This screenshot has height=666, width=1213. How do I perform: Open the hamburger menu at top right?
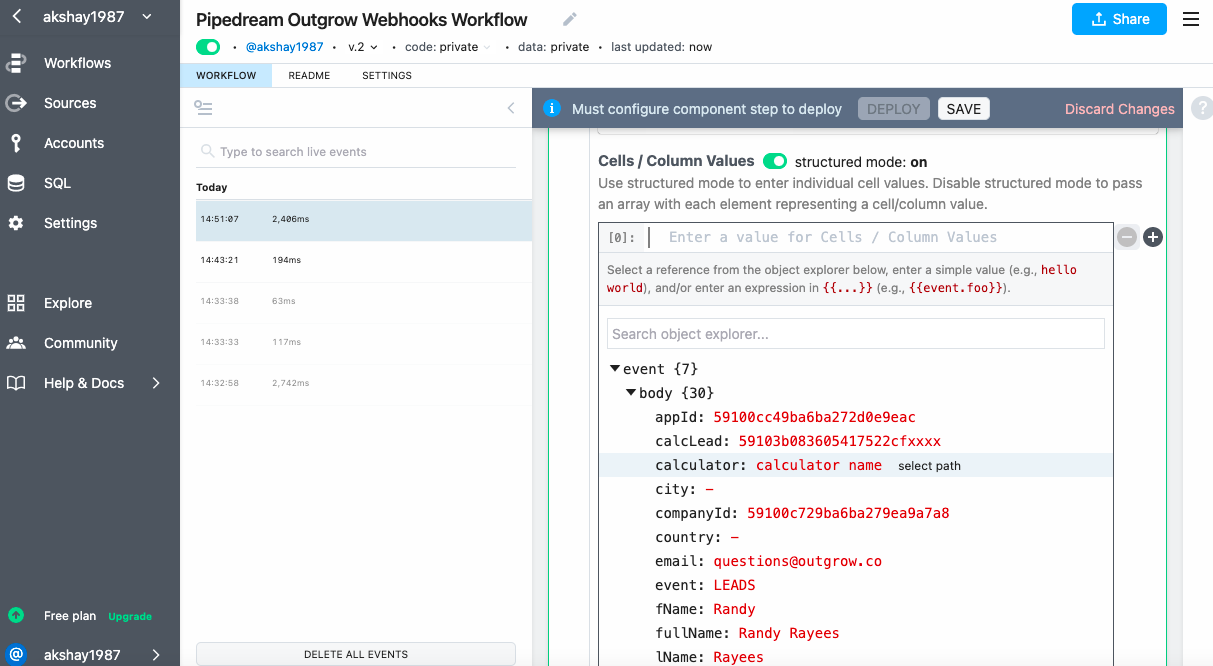click(x=1191, y=19)
